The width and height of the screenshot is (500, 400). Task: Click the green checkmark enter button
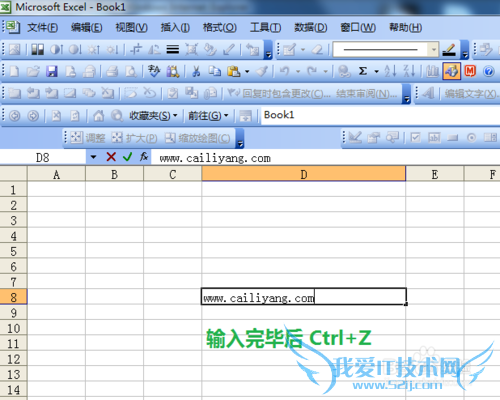point(127,157)
